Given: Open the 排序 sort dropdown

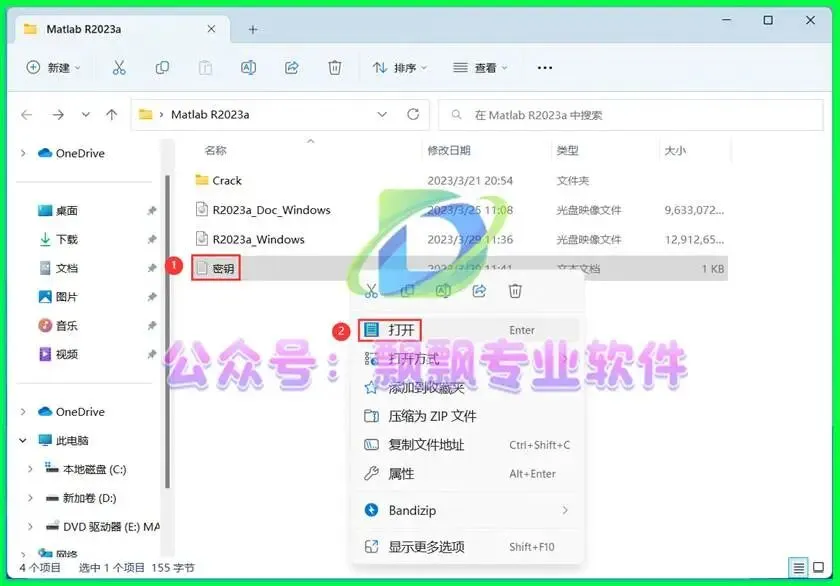Looking at the screenshot, I should (400, 67).
